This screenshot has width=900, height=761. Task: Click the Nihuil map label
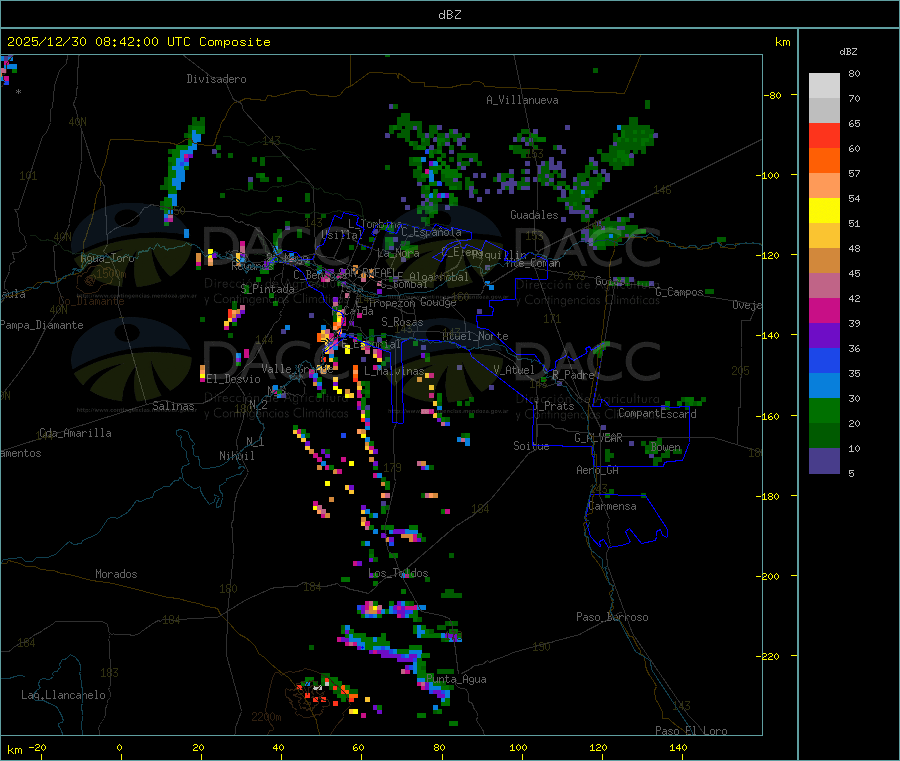coord(237,456)
